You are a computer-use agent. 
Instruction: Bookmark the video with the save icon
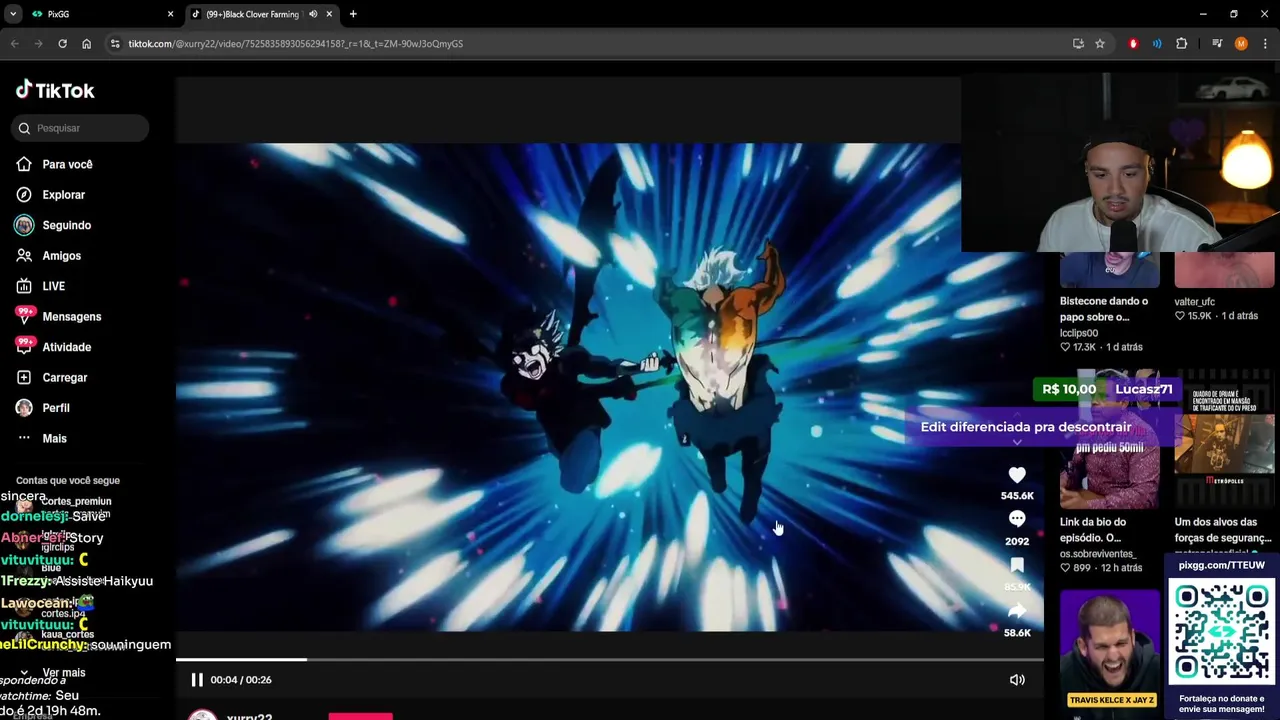tap(1017, 566)
